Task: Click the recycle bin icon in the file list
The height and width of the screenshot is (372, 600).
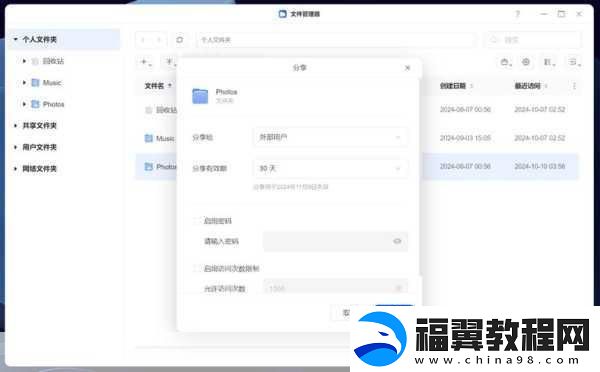Action: (x=148, y=110)
